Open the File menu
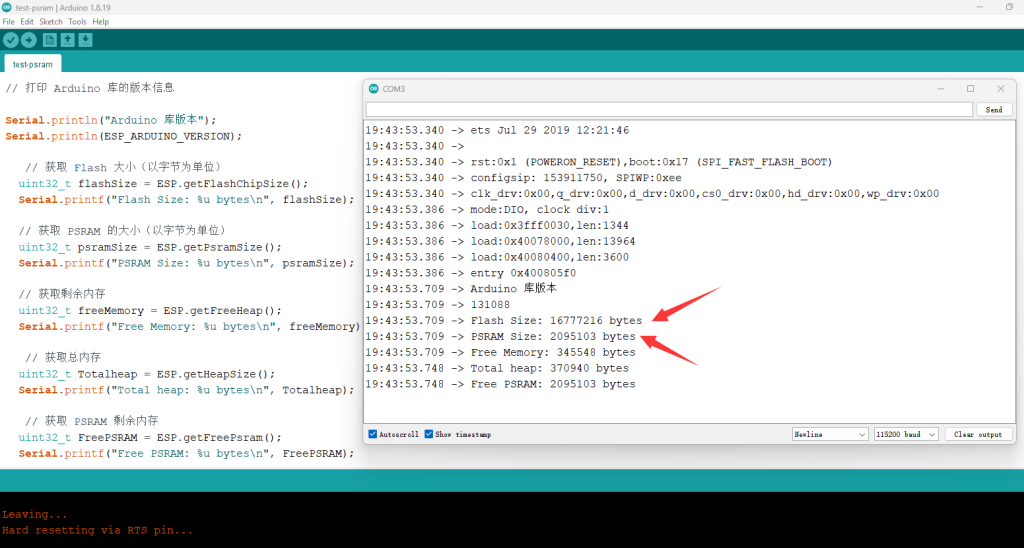The width and height of the screenshot is (1024, 548). click(x=8, y=21)
